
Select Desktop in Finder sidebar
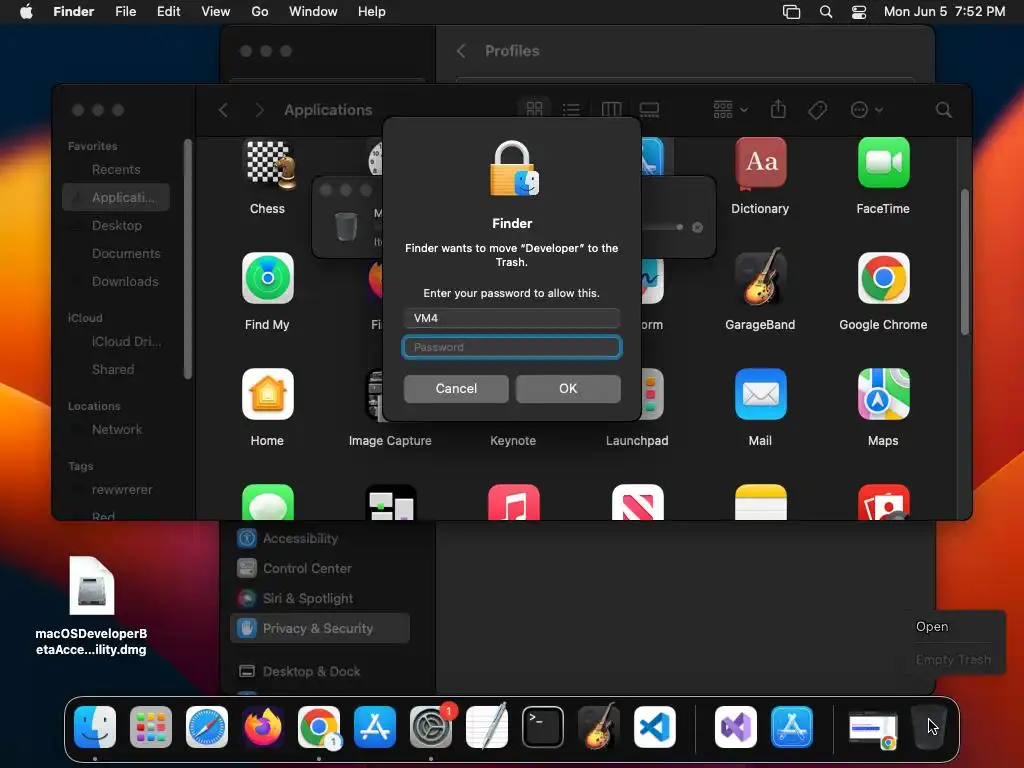coord(116,225)
